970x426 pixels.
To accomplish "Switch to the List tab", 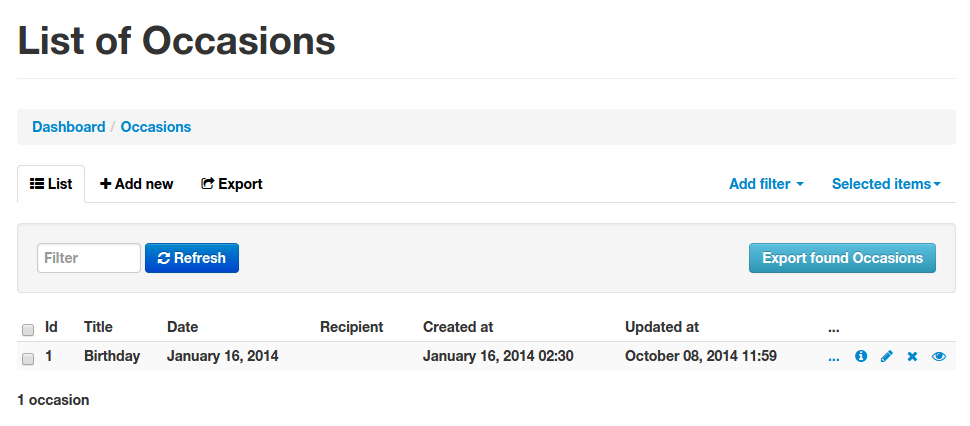I will 51,184.
